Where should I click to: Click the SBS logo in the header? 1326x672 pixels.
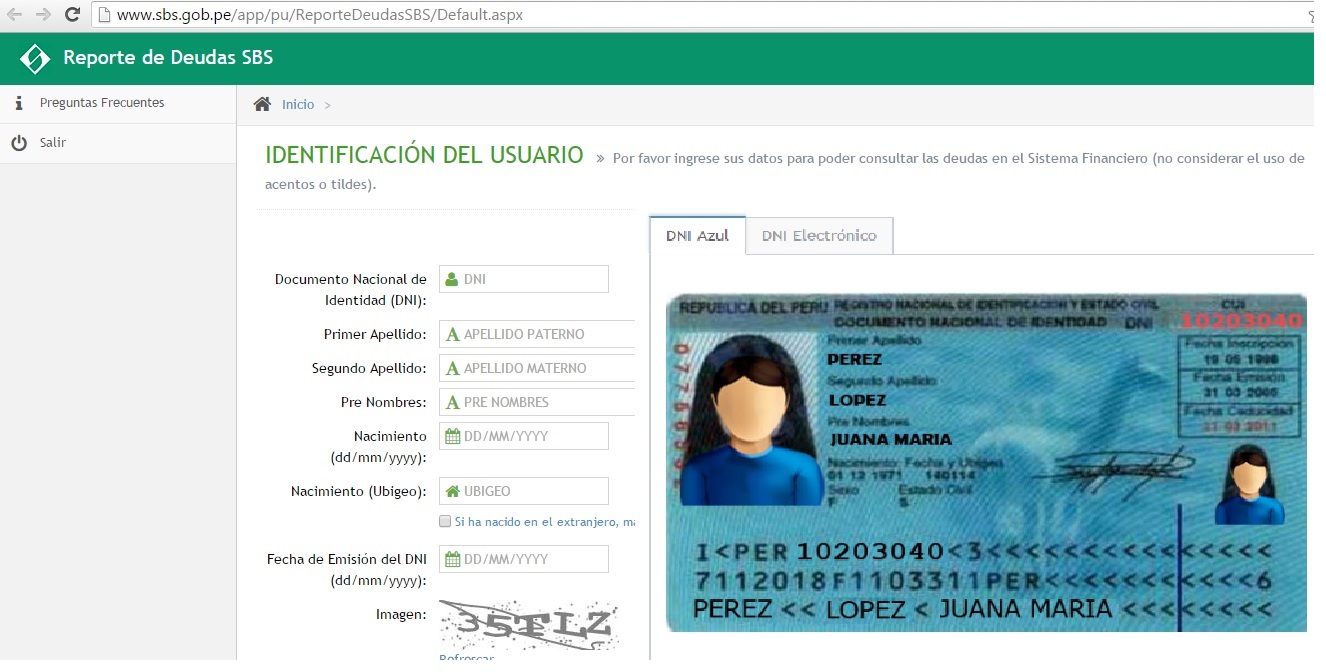click(x=35, y=59)
